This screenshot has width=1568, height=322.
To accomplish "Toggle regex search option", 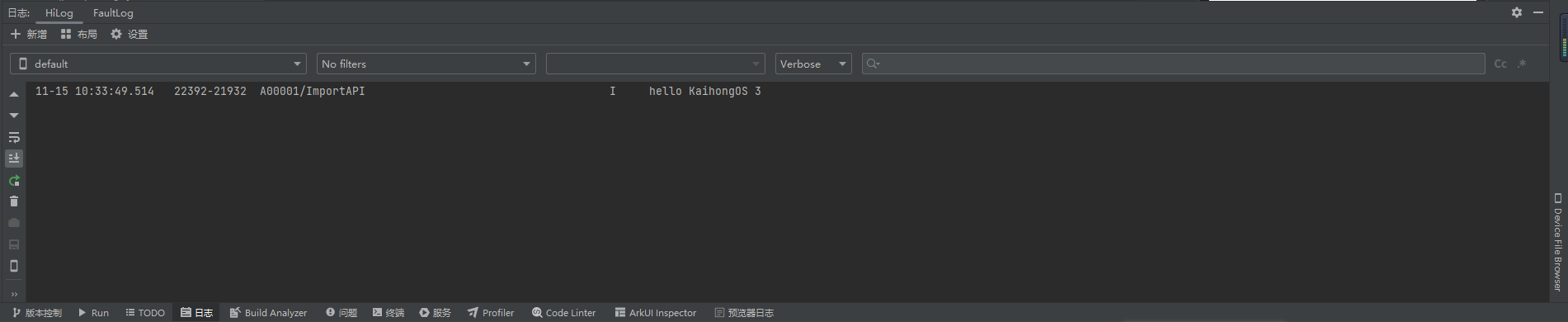I will (1522, 64).
